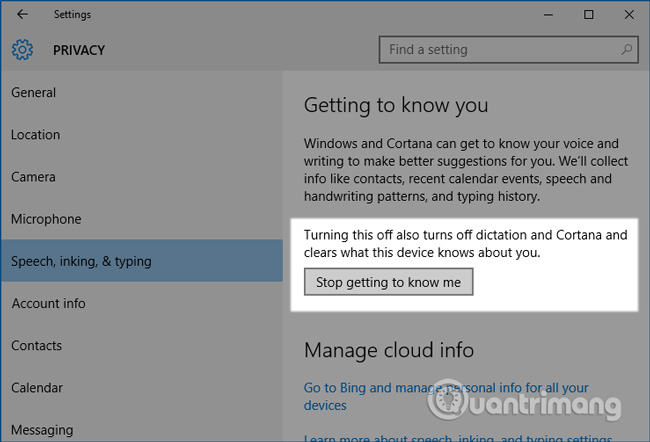This screenshot has width=650, height=442.
Task: Minimize the Settings window
Action: coord(548,15)
